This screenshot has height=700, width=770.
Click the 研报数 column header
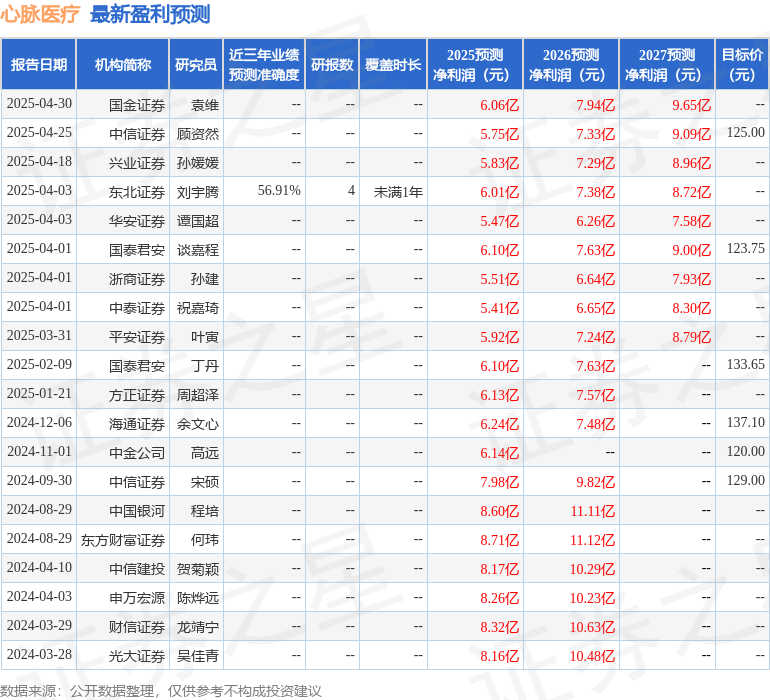pos(332,64)
